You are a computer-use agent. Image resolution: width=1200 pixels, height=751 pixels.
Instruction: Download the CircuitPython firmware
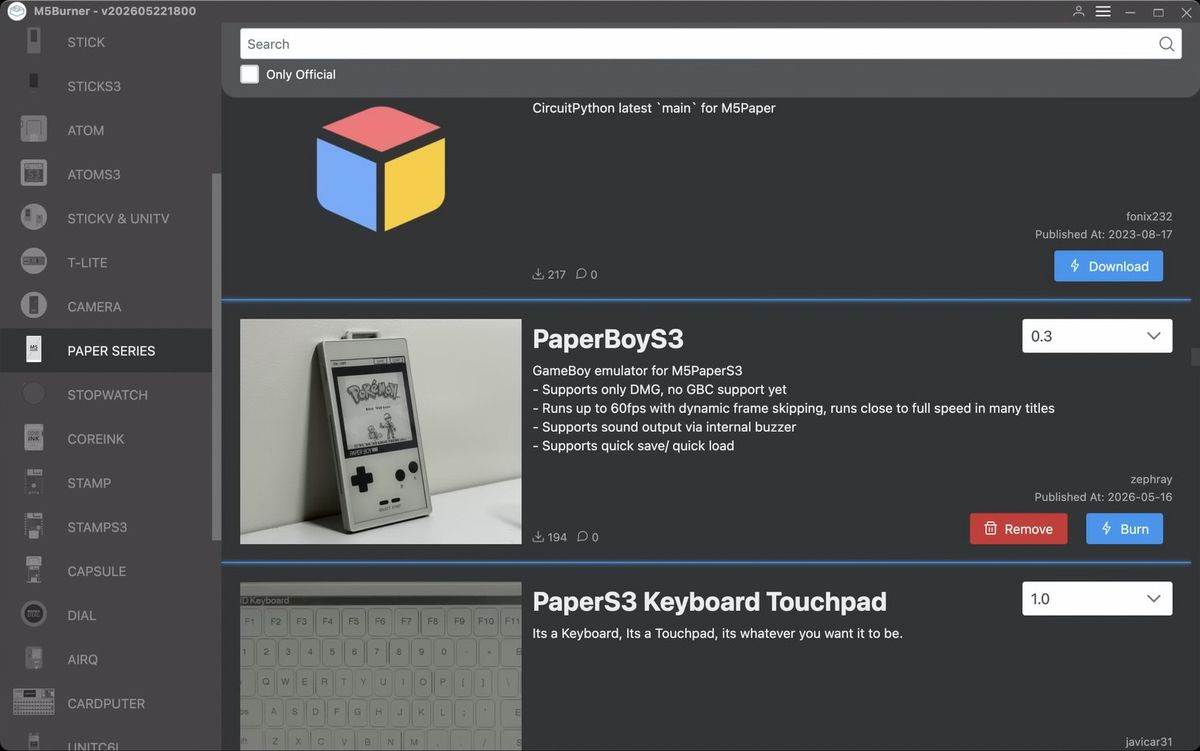[1108, 266]
